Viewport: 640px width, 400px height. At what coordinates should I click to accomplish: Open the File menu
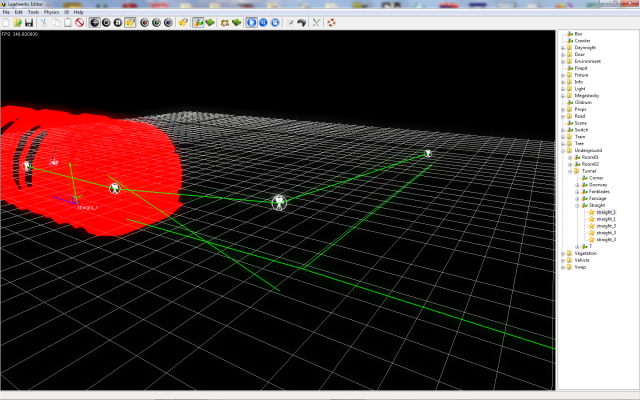pyautogui.click(x=6, y=12)
